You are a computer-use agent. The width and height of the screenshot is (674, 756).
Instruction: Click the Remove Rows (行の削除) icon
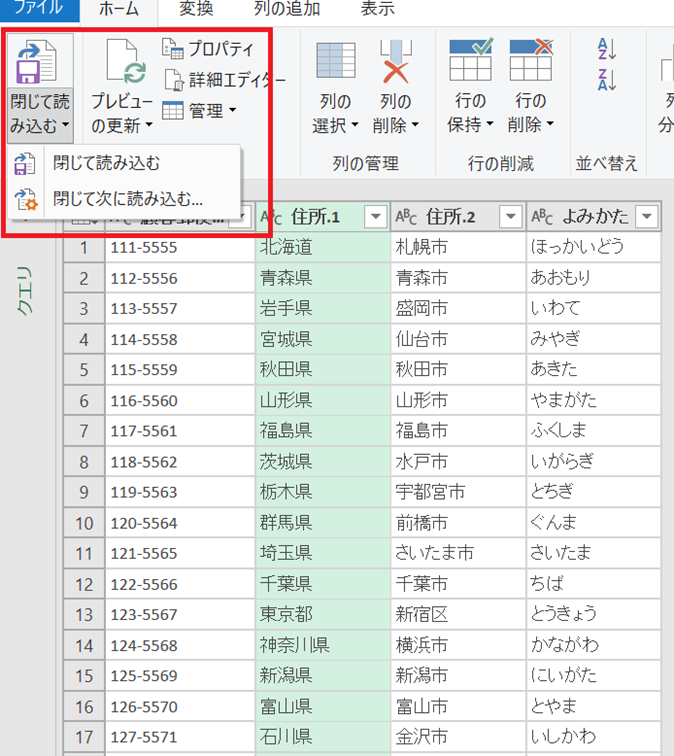point(531,61)
